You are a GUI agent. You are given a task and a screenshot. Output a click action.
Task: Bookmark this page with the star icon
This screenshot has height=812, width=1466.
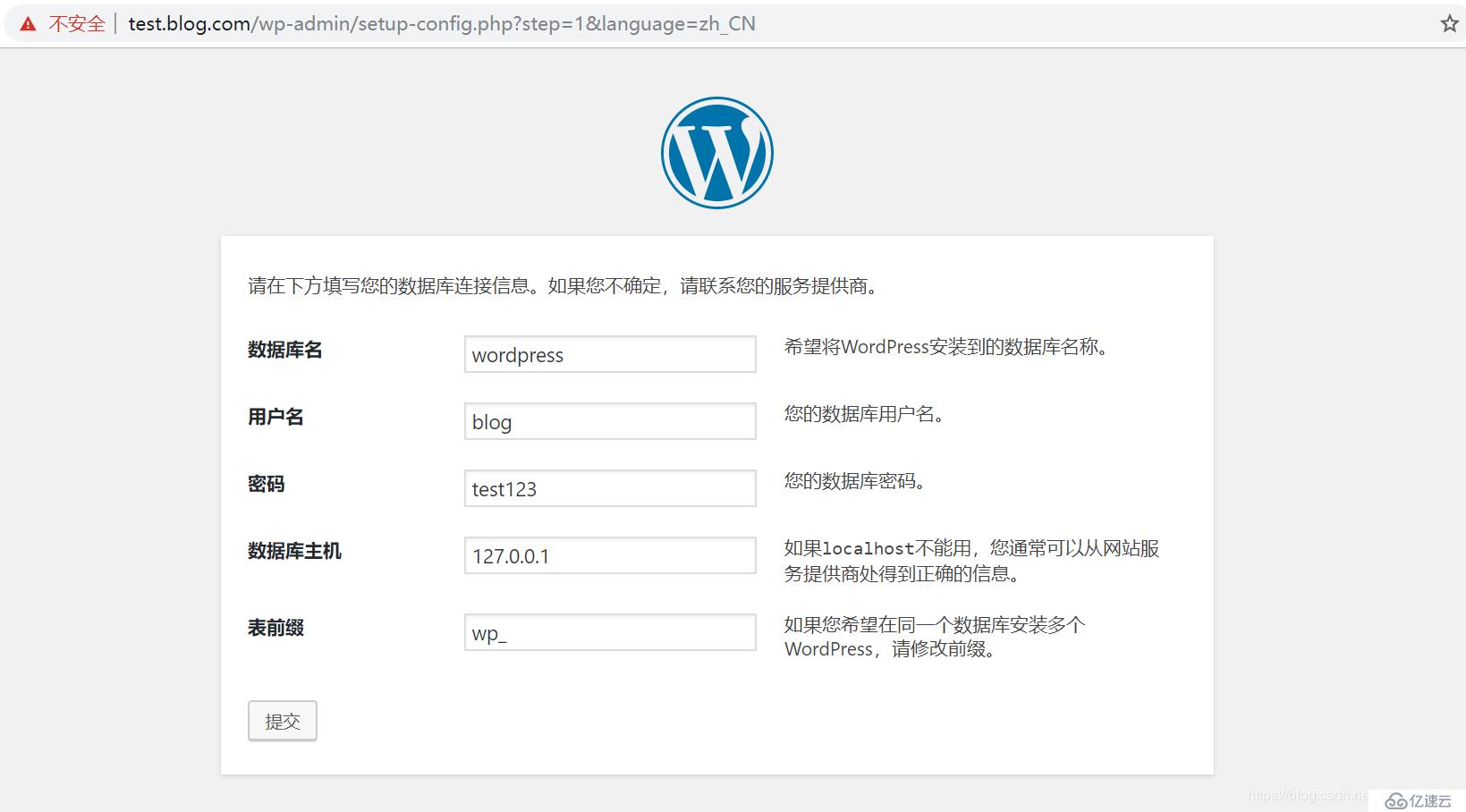tap(1449, 24)
